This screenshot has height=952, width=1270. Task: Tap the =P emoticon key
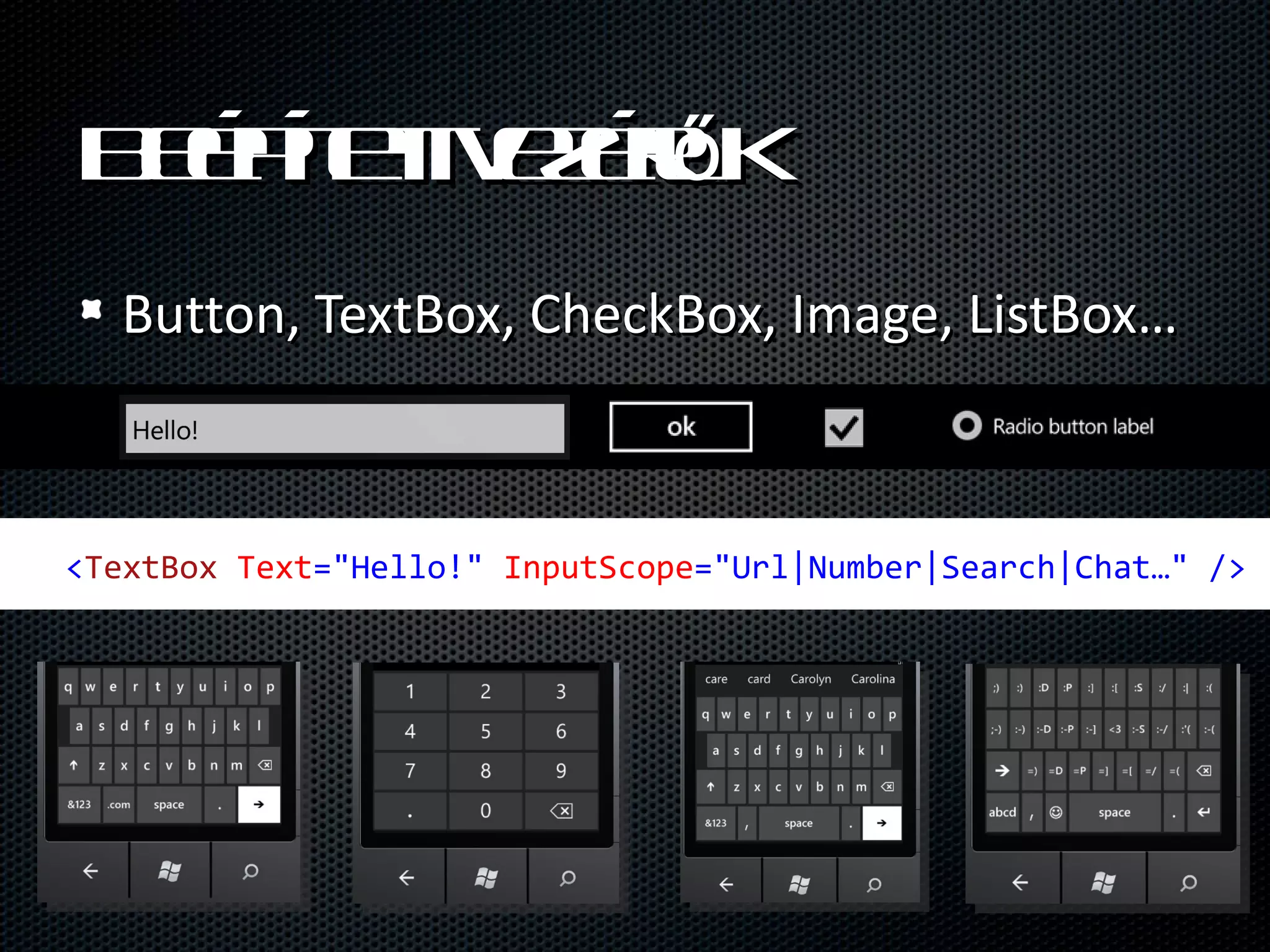[1080, 771]
